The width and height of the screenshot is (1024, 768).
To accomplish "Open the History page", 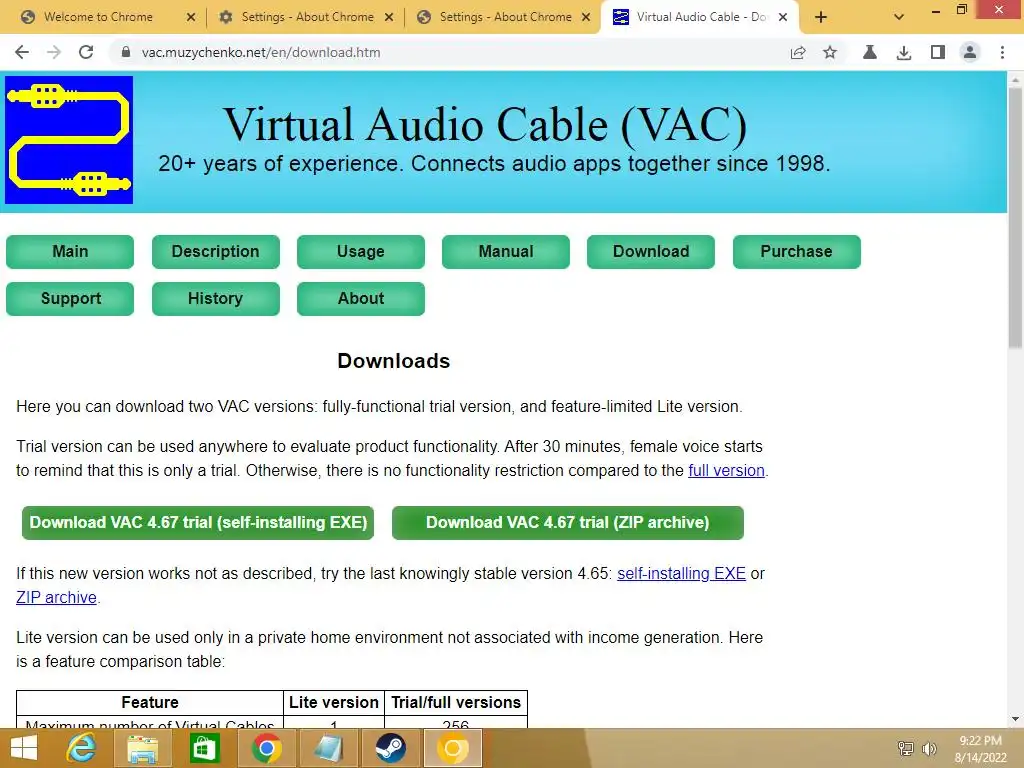I will (216, 298).
